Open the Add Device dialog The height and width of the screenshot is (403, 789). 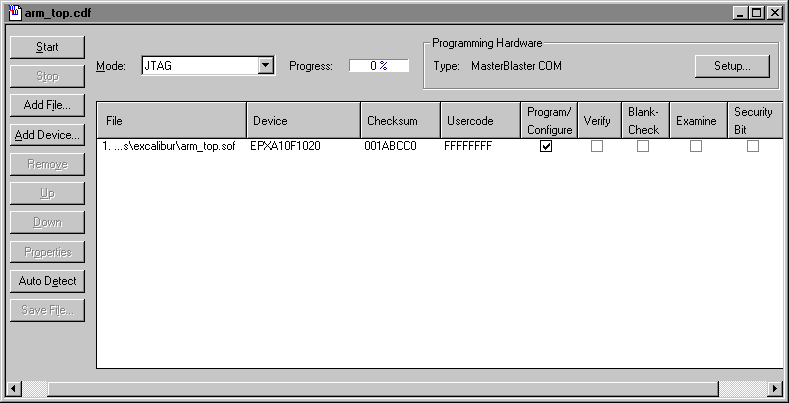point(47,134)
